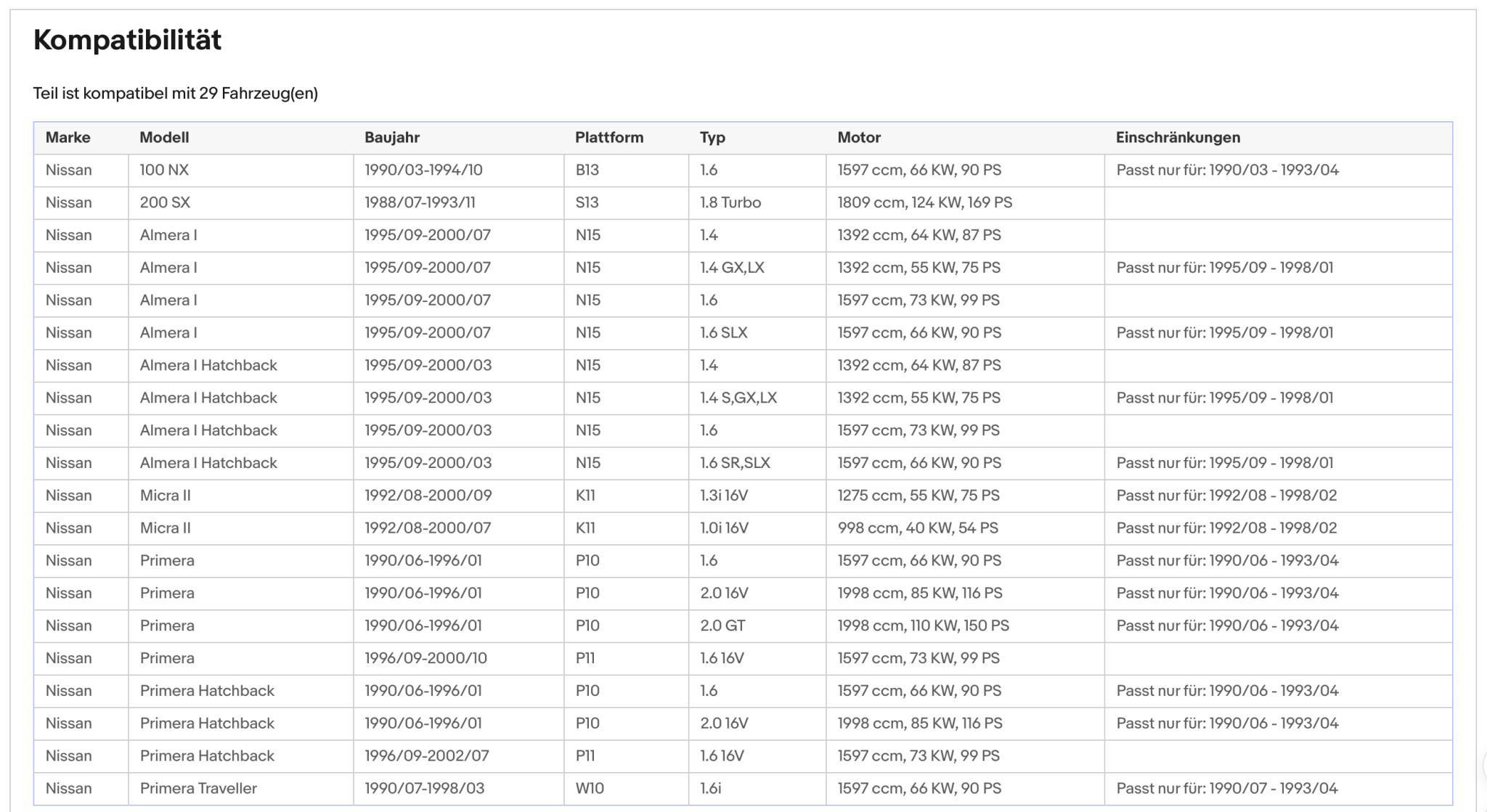
Task: Click the "Primera Traveller" model cell
Action: tap(198, 788)
